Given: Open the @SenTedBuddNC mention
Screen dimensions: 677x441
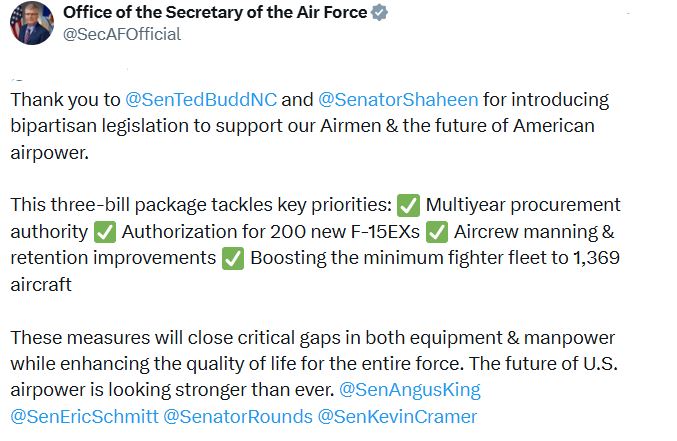Looking at the screenshot, I should tap(201, 100).
